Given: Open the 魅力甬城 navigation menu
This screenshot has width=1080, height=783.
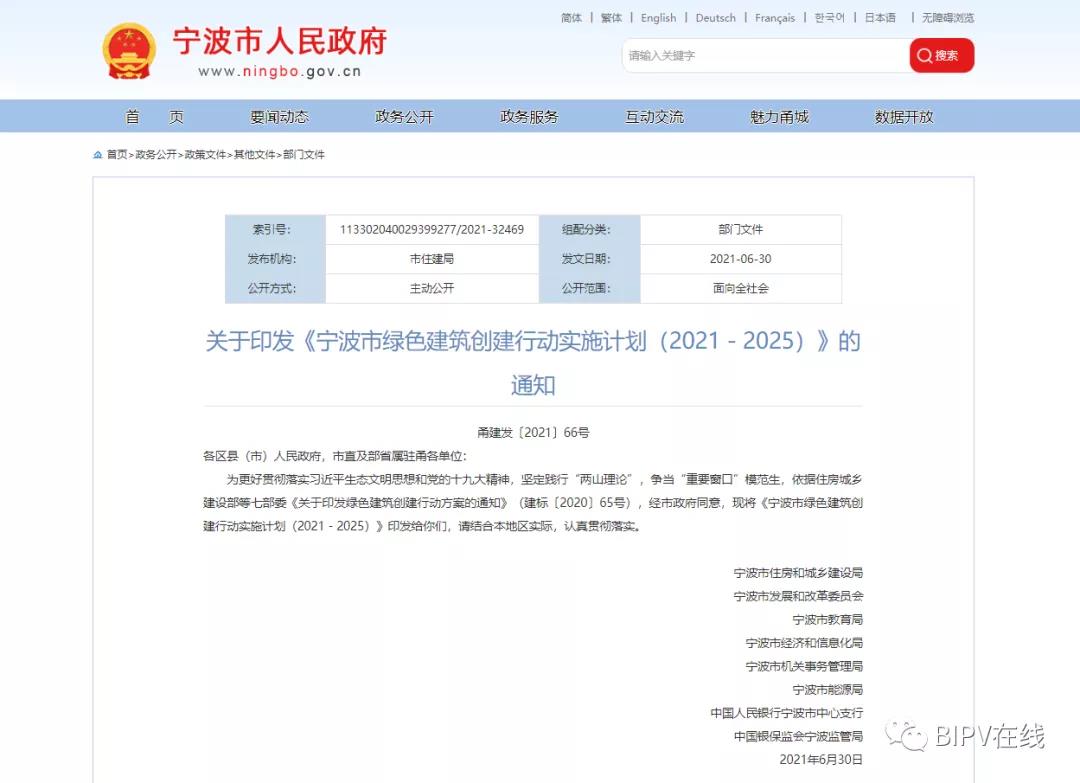Looking at the screenshot, I should coord(779,117).
